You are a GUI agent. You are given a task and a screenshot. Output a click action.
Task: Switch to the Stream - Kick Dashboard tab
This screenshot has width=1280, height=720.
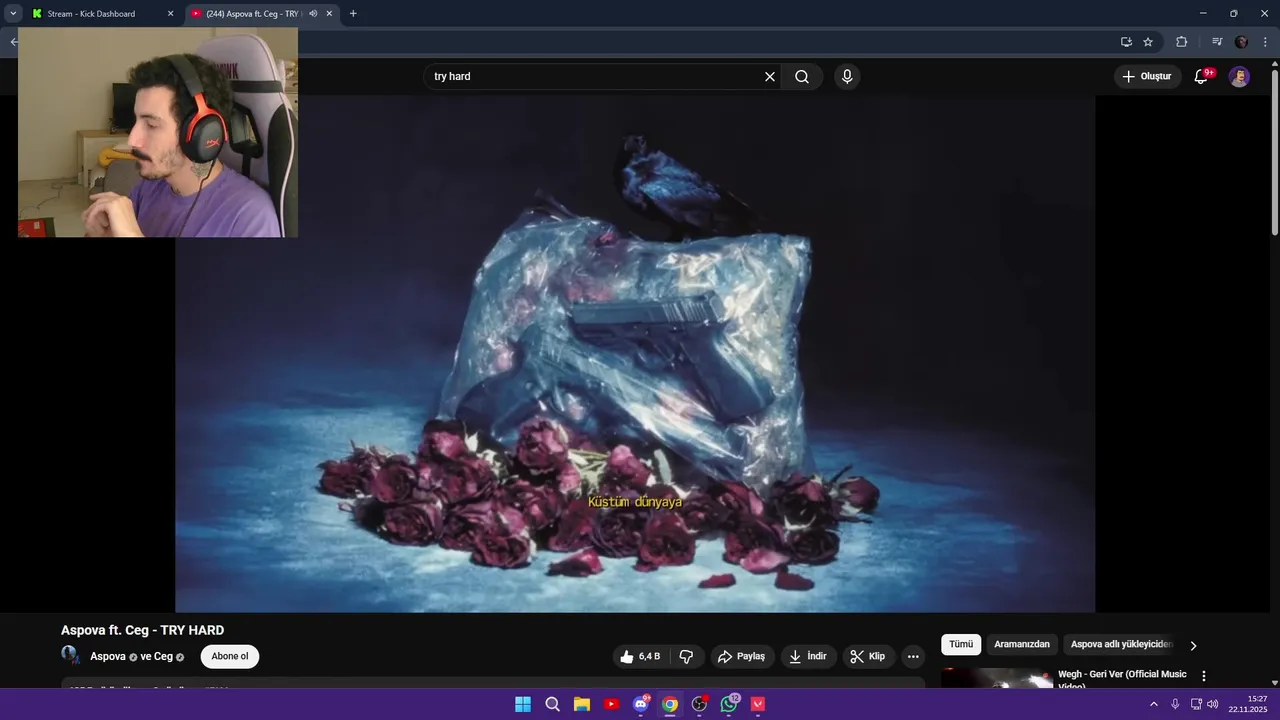pyautogui.click(x=92, y=14)
